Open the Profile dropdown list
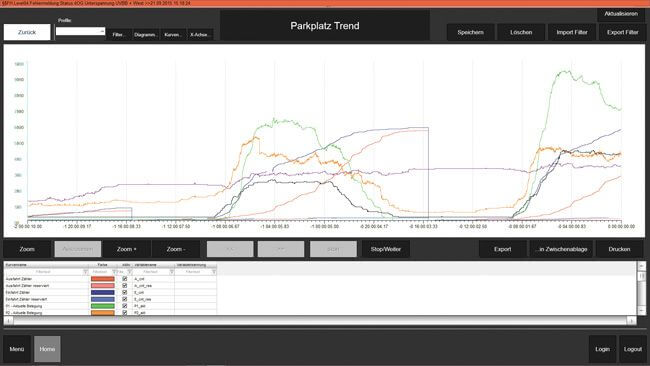 tap(80, 32)
